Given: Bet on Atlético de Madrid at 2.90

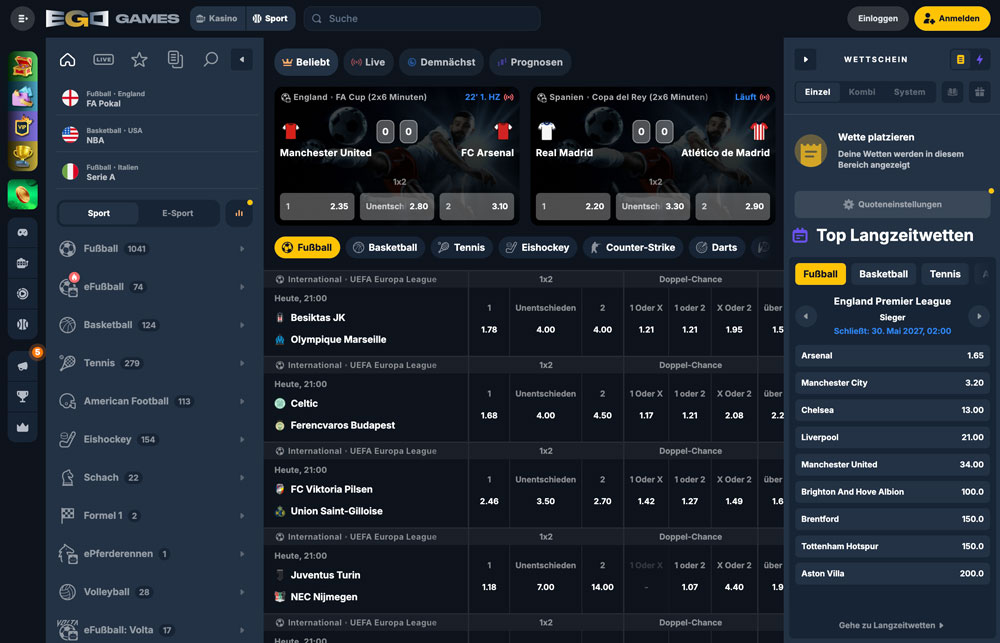Looking at the screenshot, I should [x=732, y=206].
